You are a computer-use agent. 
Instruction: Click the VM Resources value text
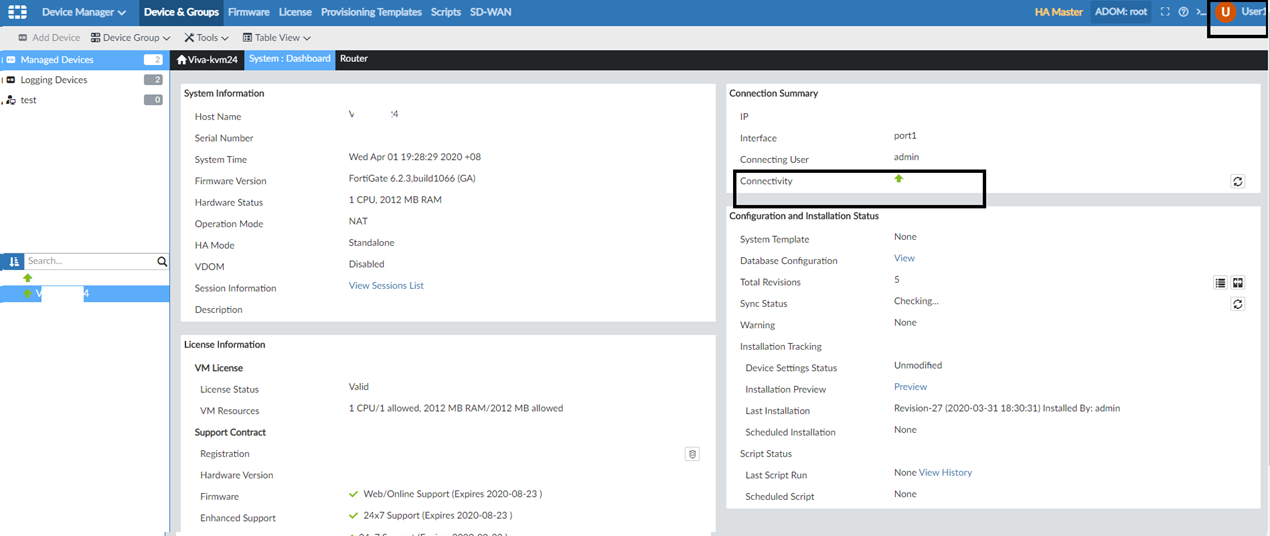pos(456,409)
